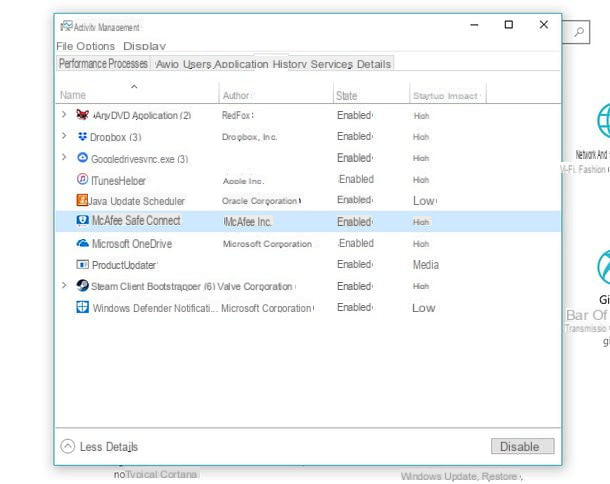610x484 pixels.
Task: Switch to Performance tab
Action: [82, 63]
